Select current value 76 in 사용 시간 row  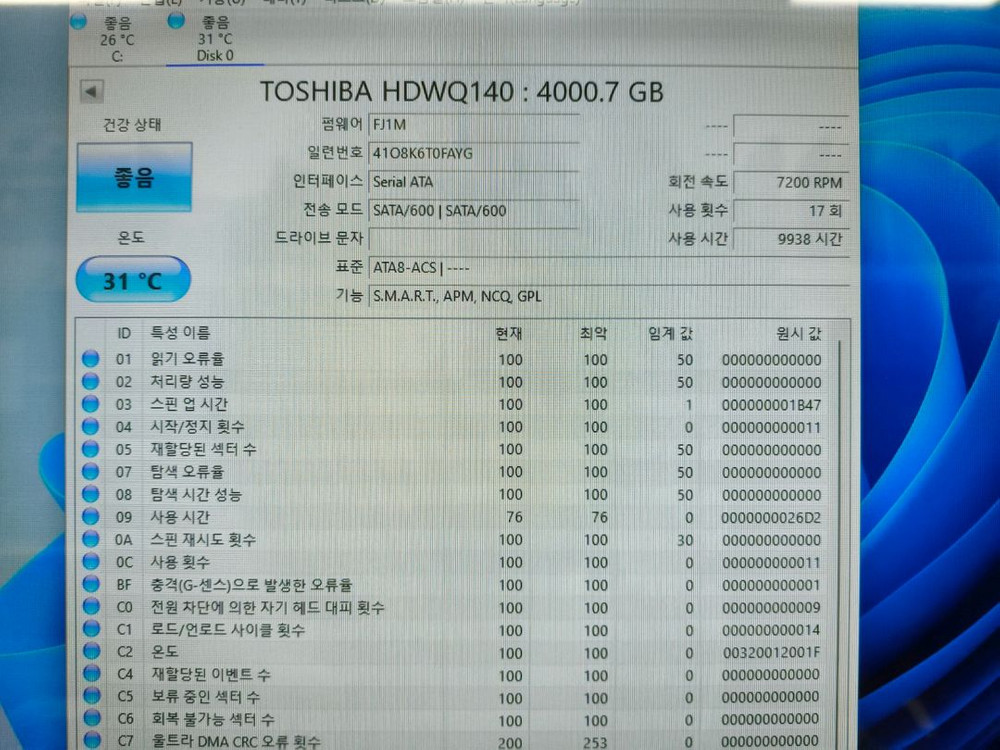[x=514, y=517]
